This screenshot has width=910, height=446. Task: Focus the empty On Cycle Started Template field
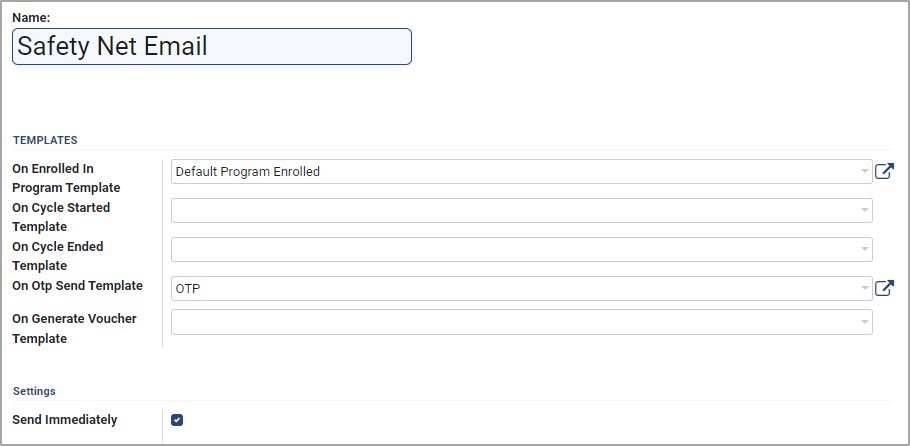[521, 210]
